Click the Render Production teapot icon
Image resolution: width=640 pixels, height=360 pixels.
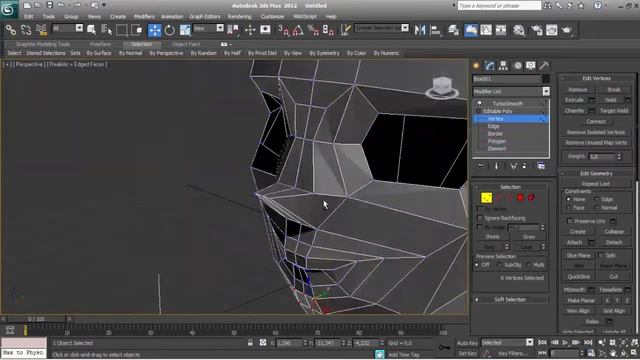(567, 30)
